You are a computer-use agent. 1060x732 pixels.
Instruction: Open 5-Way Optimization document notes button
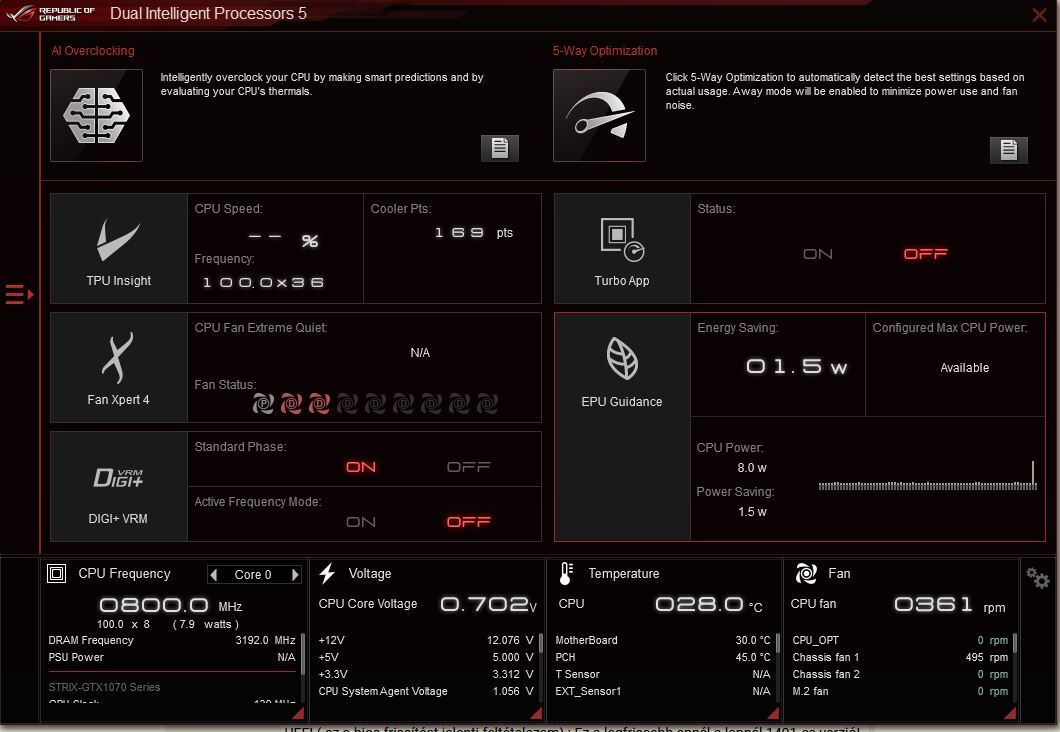point(1009,150)
